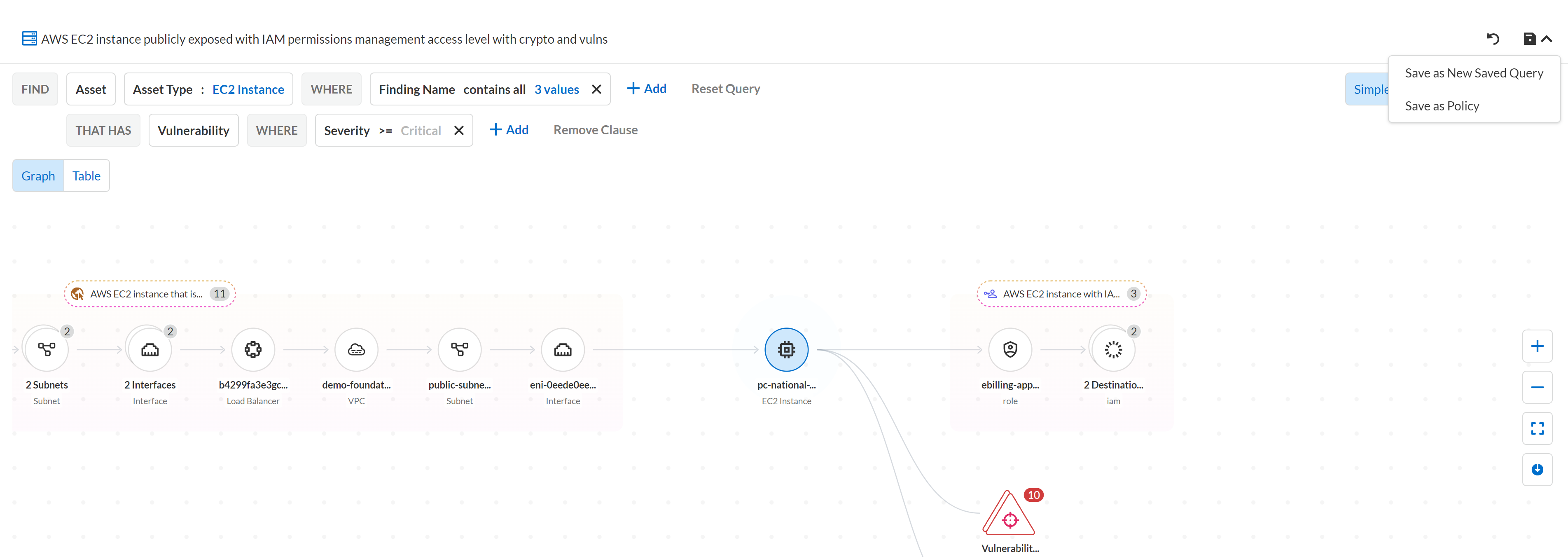Click Reset Query

[x=726, y=89]
